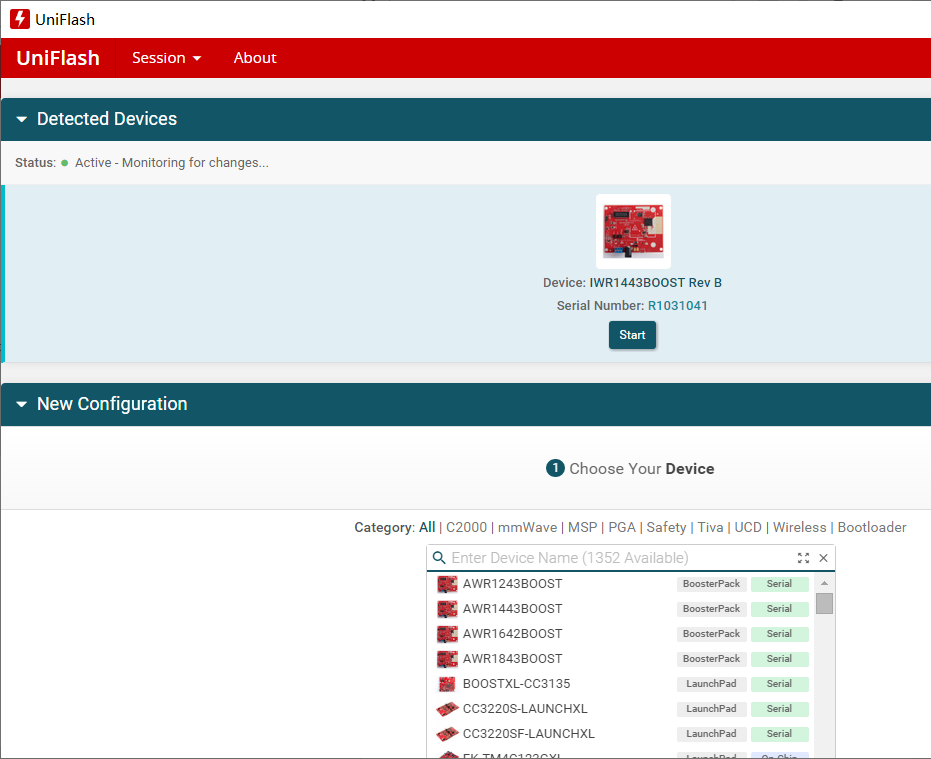Click the device list scrollbar thumb

click(x=824, y=603)
